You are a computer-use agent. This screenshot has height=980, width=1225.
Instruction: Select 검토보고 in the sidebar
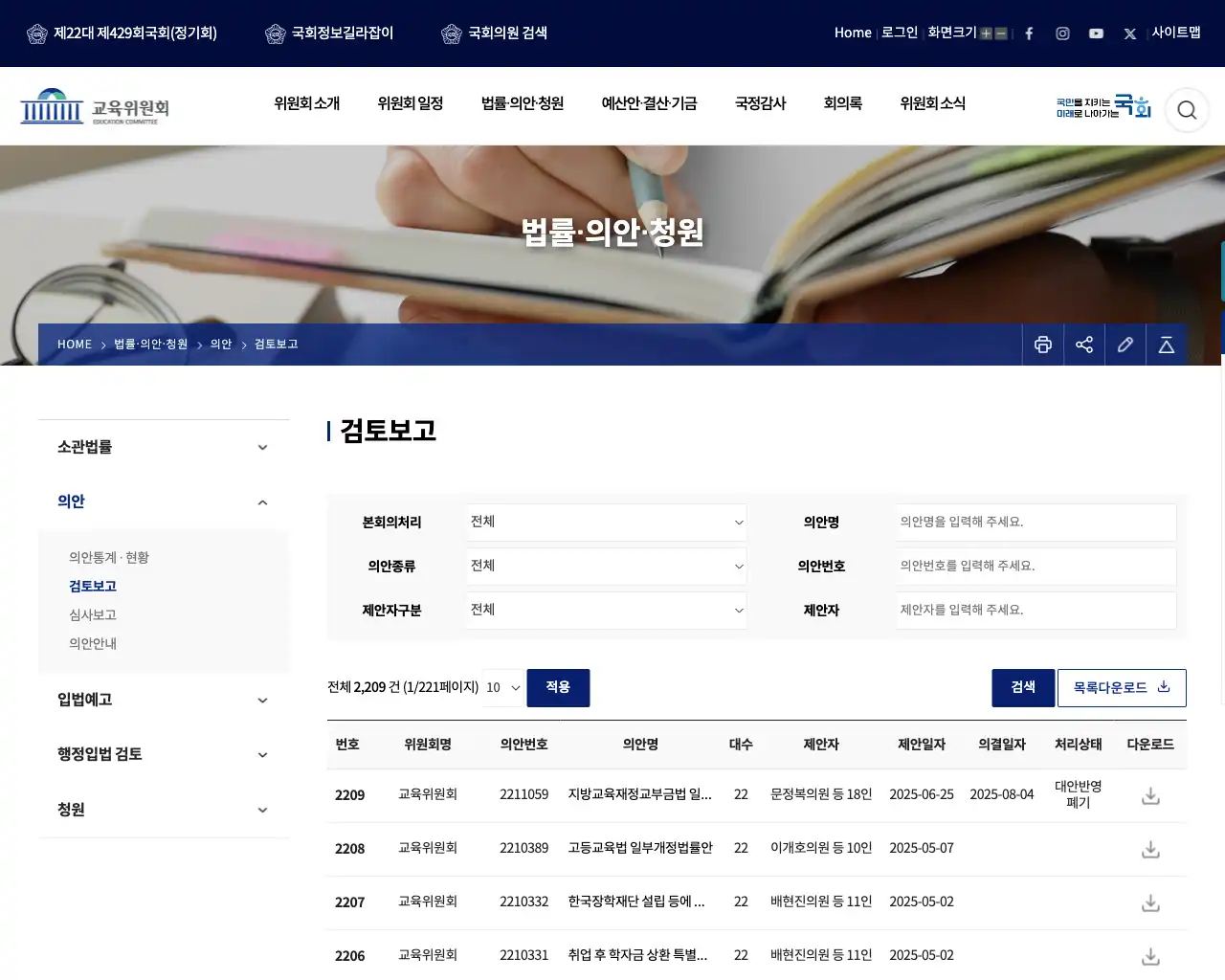(x=93, y=587)
